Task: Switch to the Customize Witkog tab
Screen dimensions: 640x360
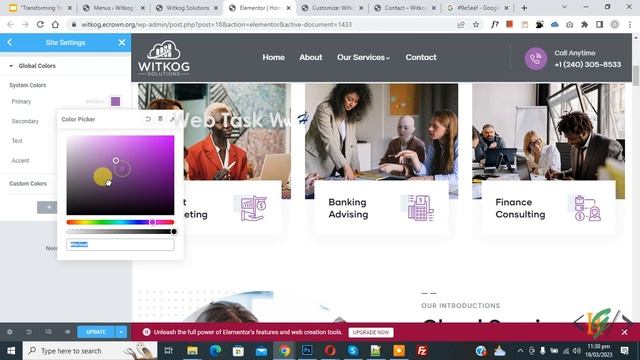Action: point(333,8)
